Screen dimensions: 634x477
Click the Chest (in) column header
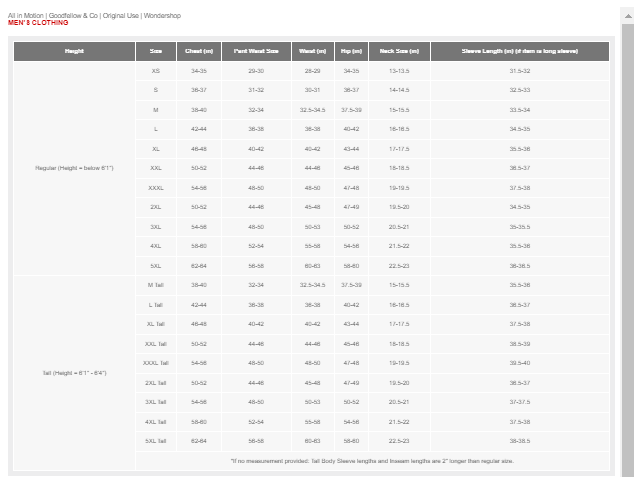coord(199,51)
